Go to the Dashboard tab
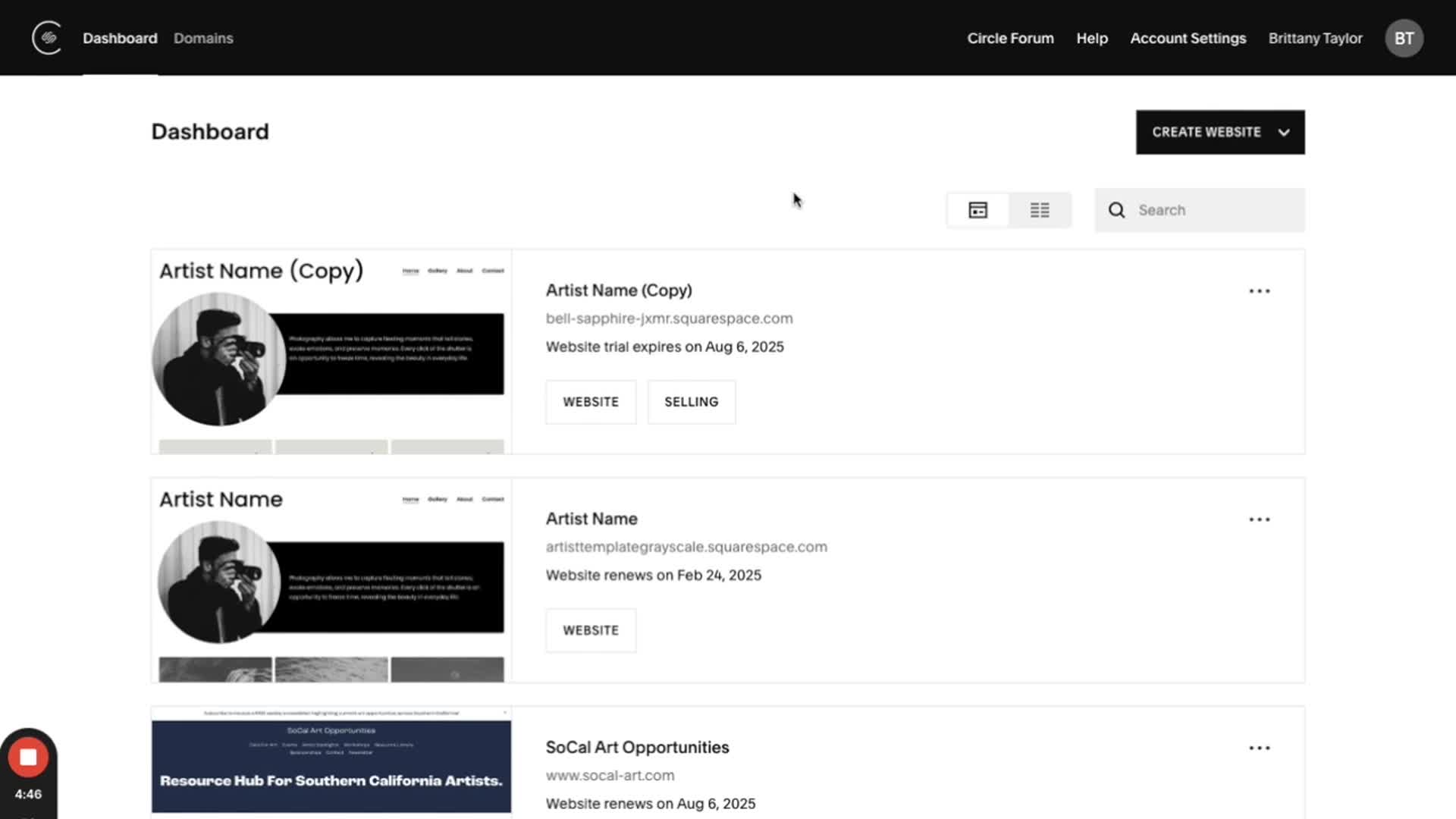 120,38
